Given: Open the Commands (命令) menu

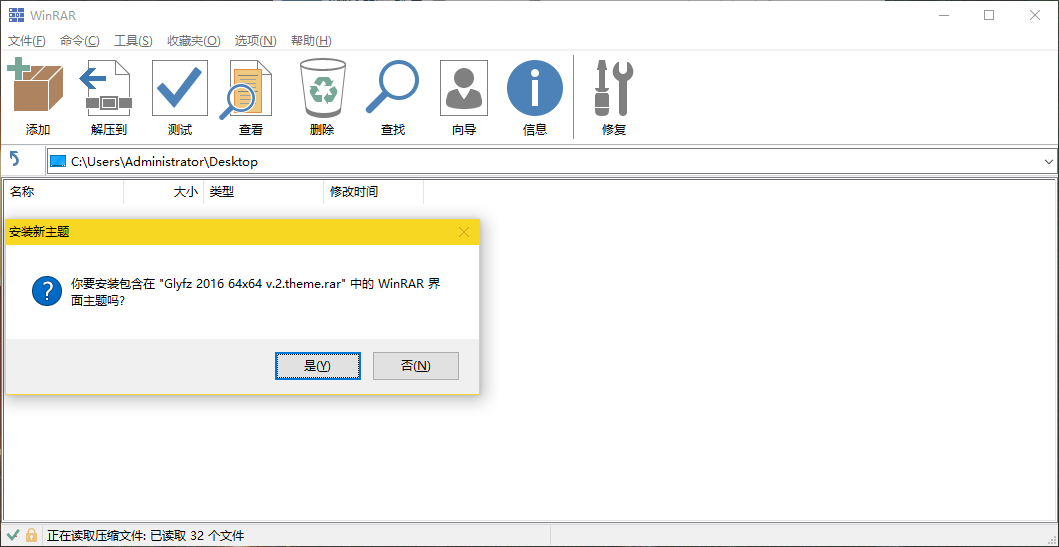Looking at the screenshot, I should pos(80,41).
